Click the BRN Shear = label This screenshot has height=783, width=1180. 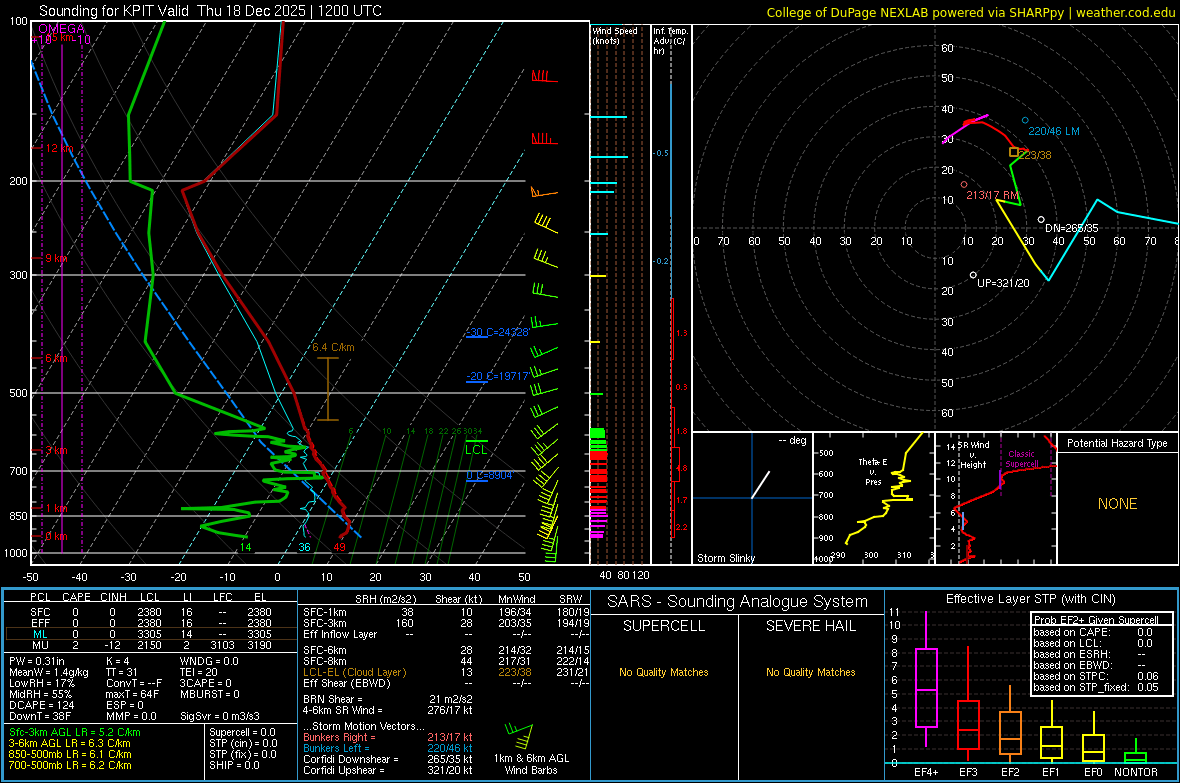[x=333, y=699]
